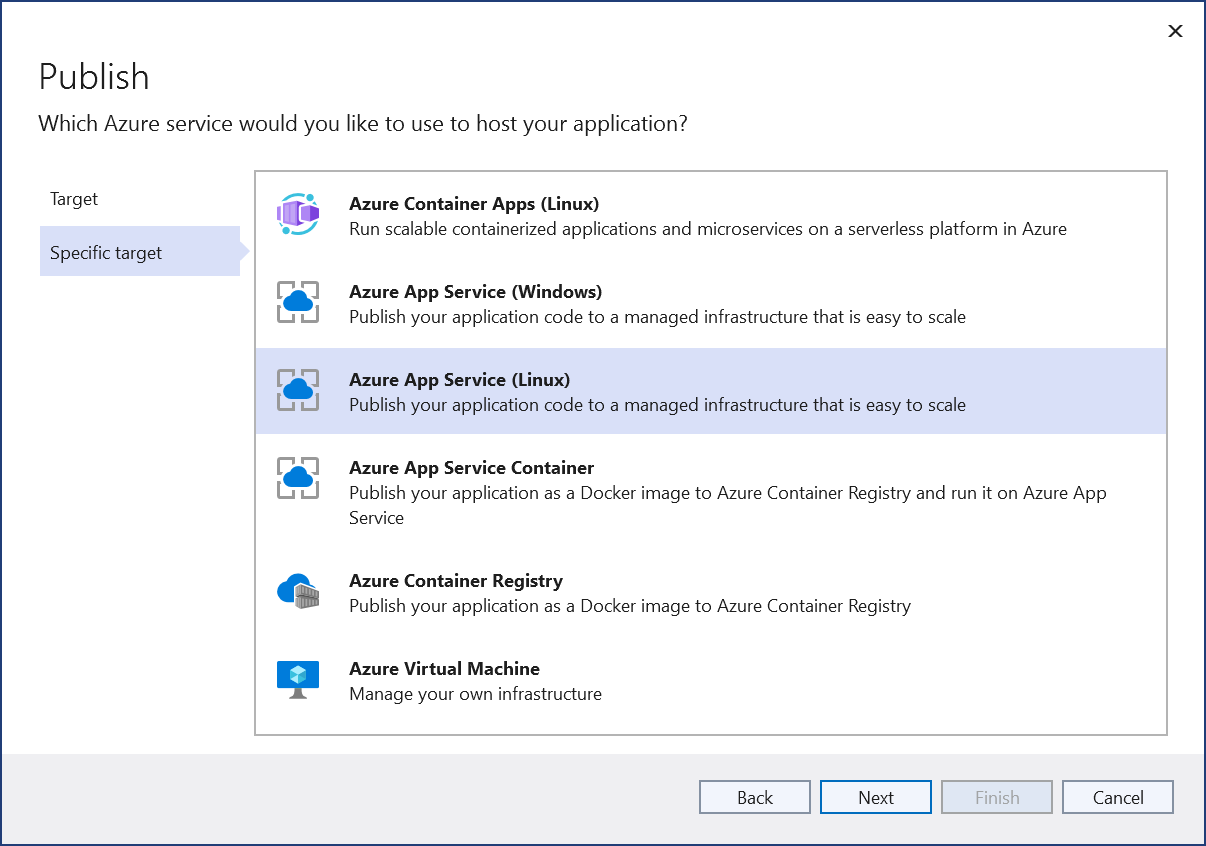Screen dimensions: 1206x846
Task: Select Azure Virtual Machine title
Action: (x=444, y=669)
